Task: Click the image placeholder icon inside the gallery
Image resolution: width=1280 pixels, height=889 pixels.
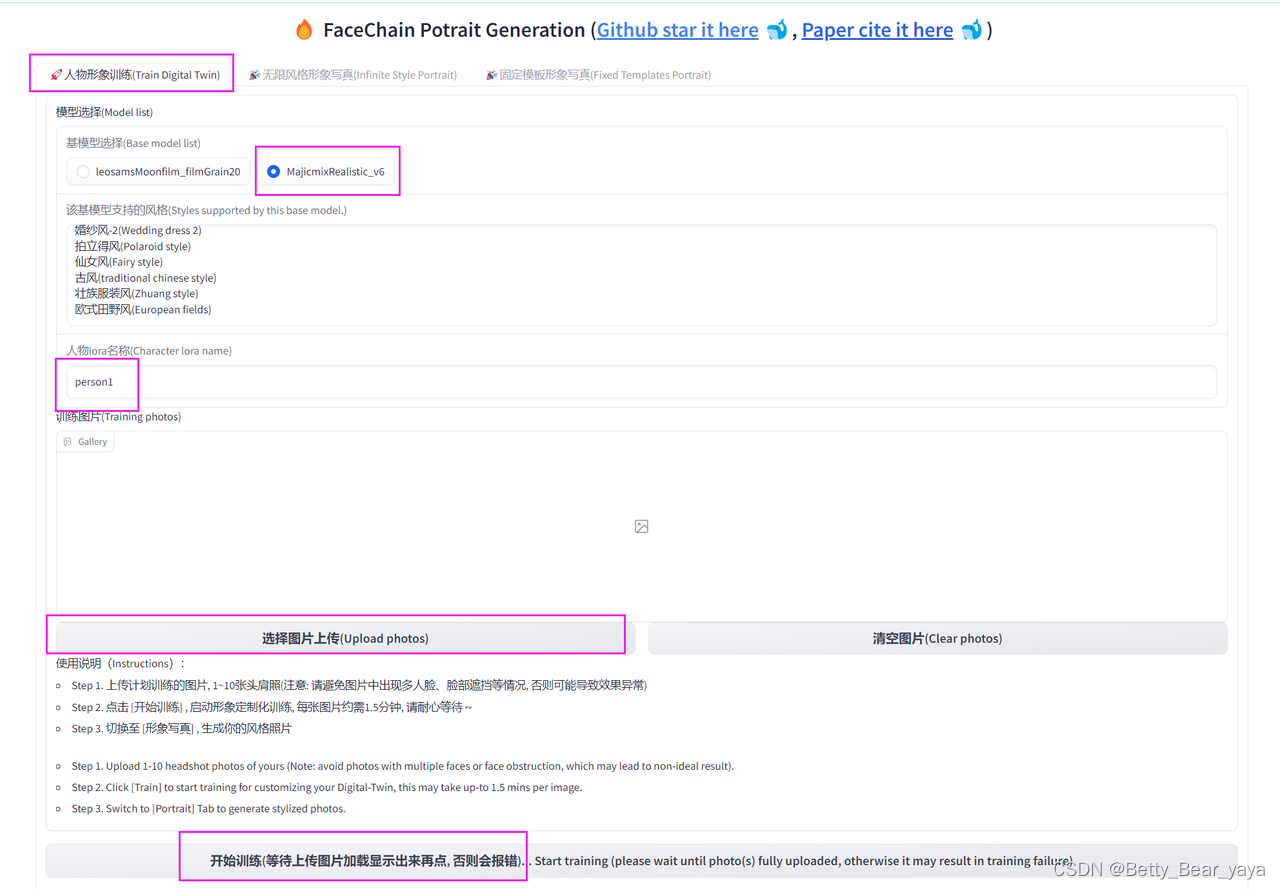Action: 641,526
